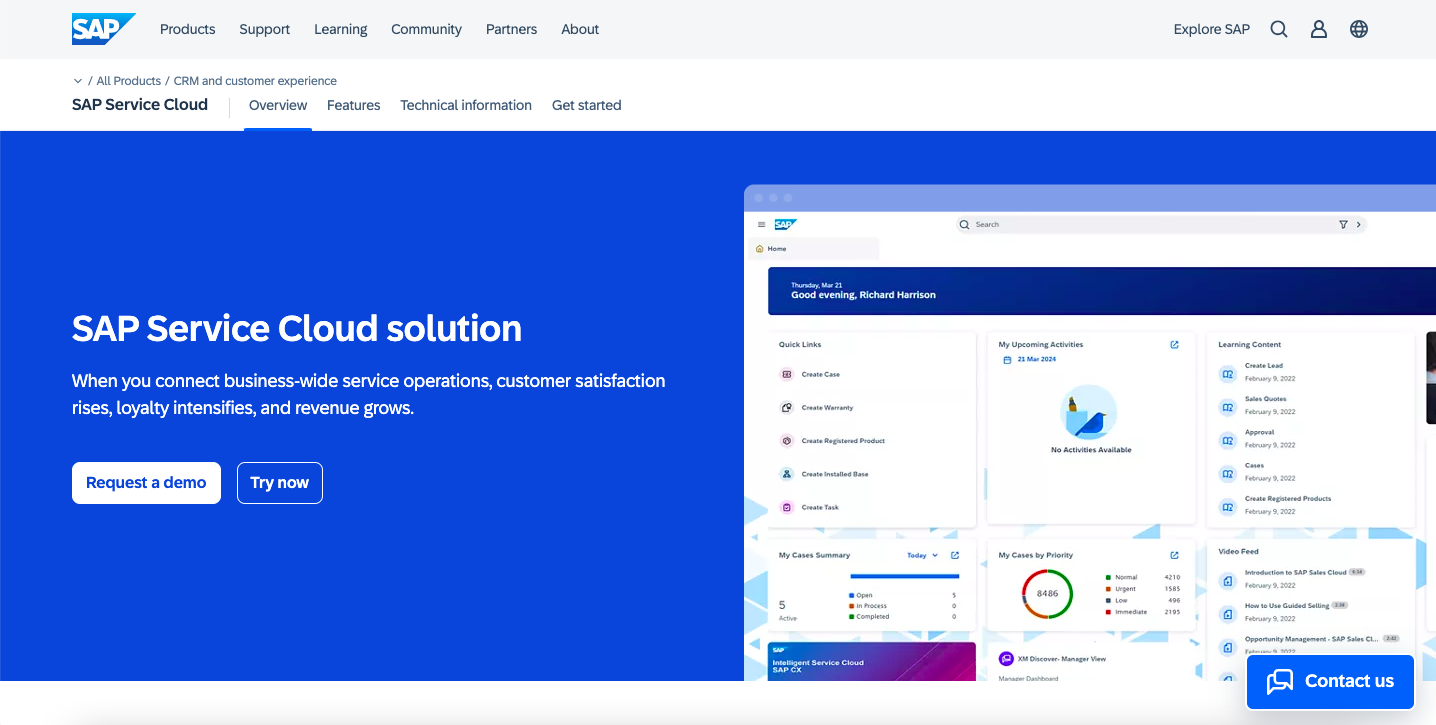
Task: Click the bird illustration in No Activities Available
Action: 1088,412
